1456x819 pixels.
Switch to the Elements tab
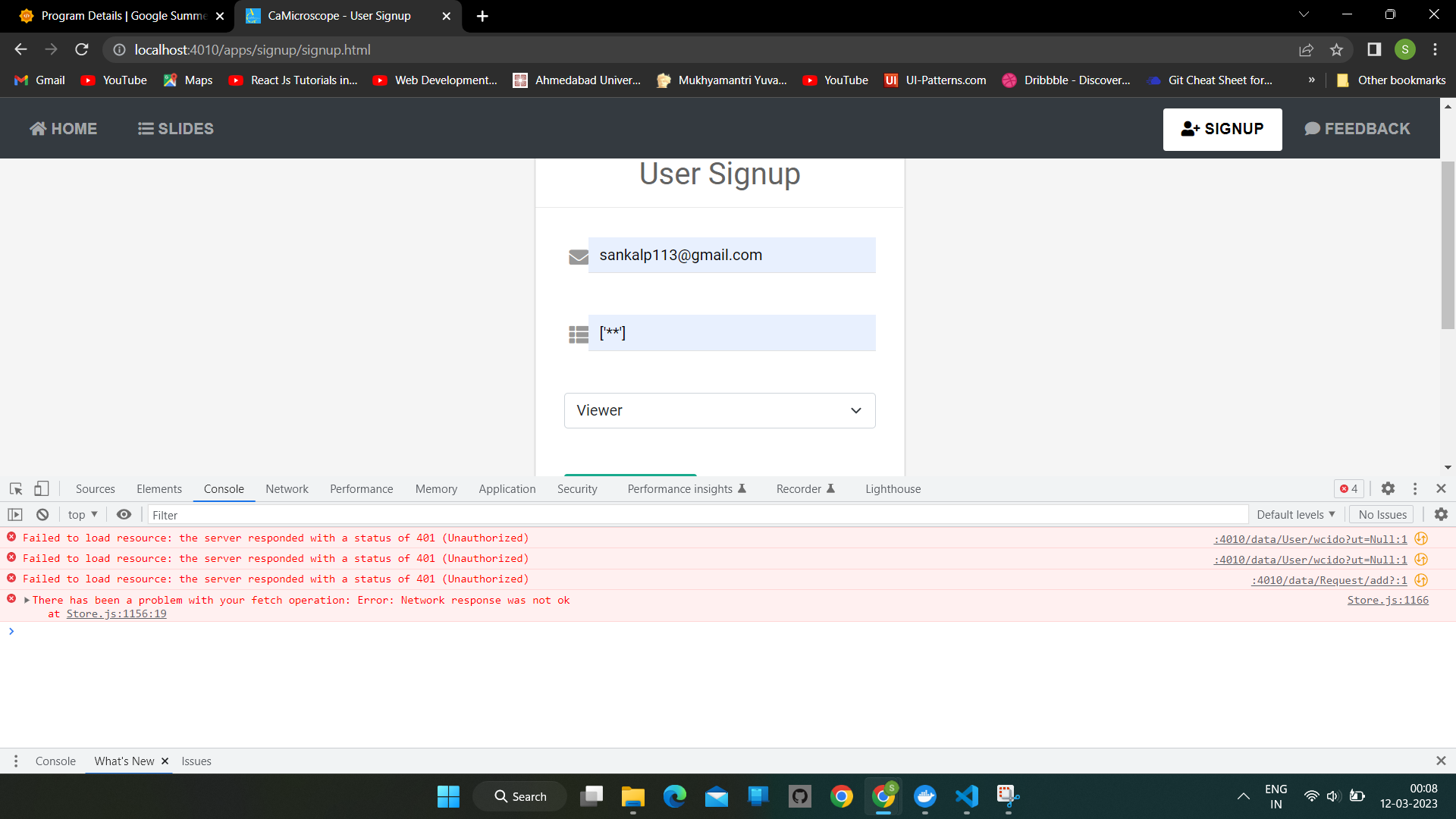(x=159, y=489)
